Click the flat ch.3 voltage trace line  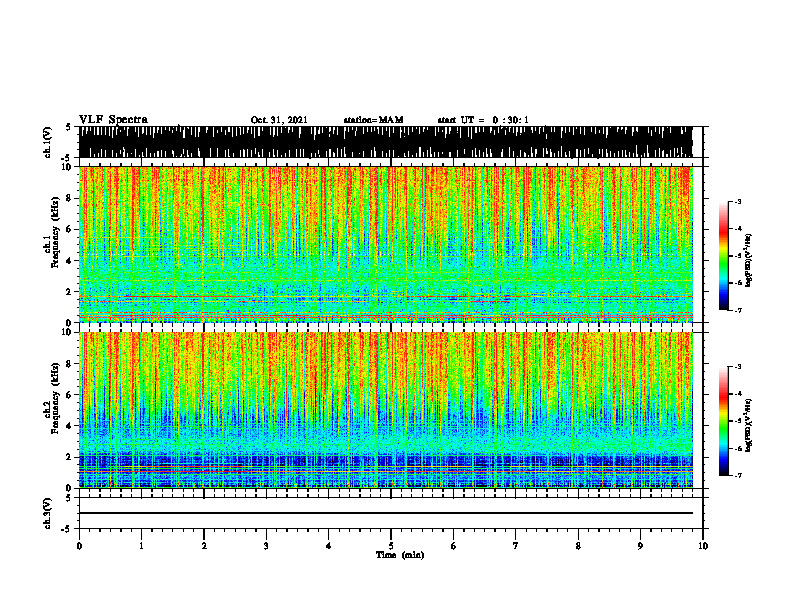coord(386,513)
